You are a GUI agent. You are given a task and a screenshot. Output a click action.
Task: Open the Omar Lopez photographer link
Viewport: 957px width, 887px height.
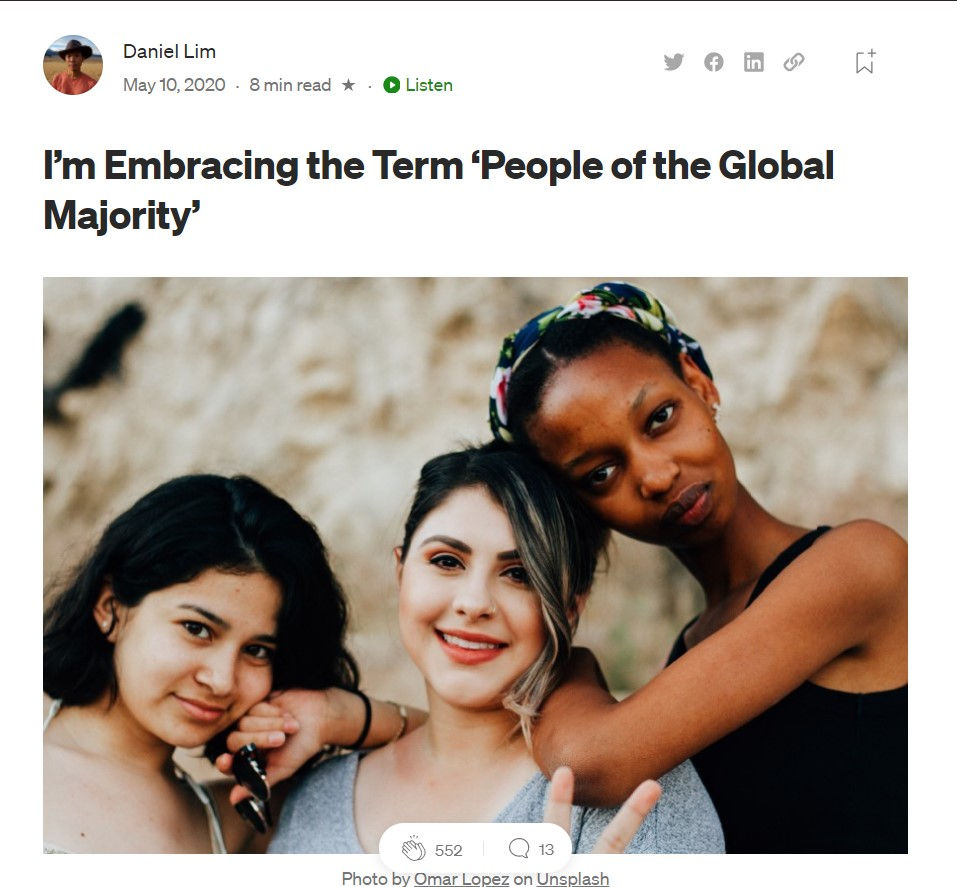461,878
